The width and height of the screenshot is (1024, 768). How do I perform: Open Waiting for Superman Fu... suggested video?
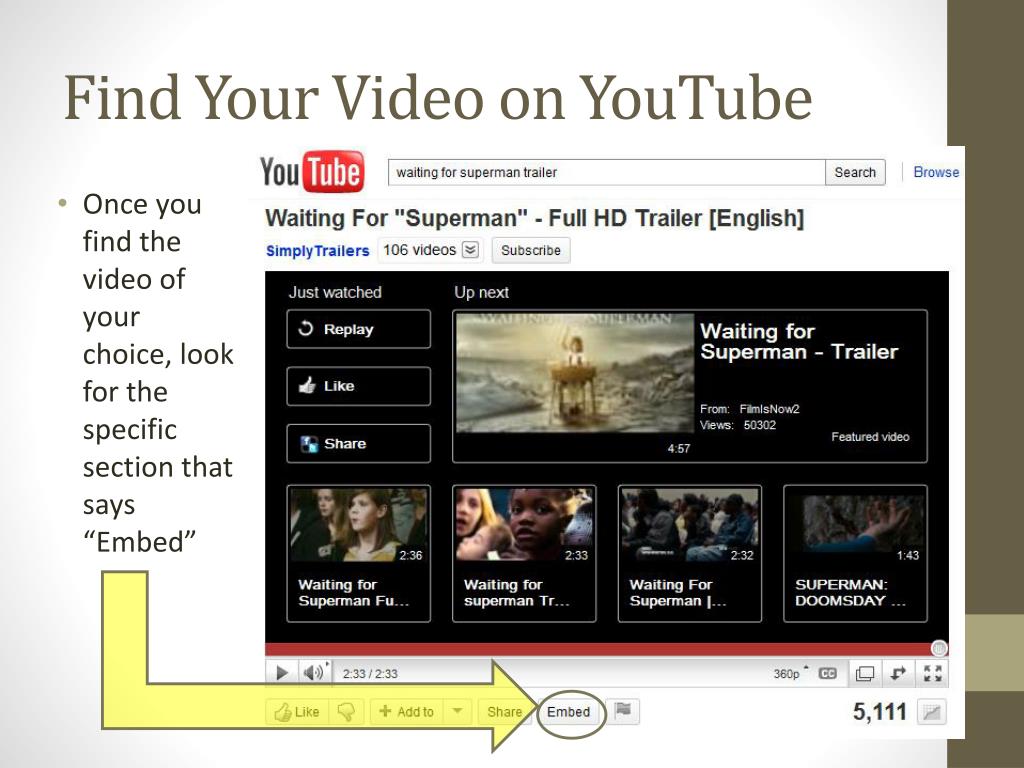tap(359, 553)
